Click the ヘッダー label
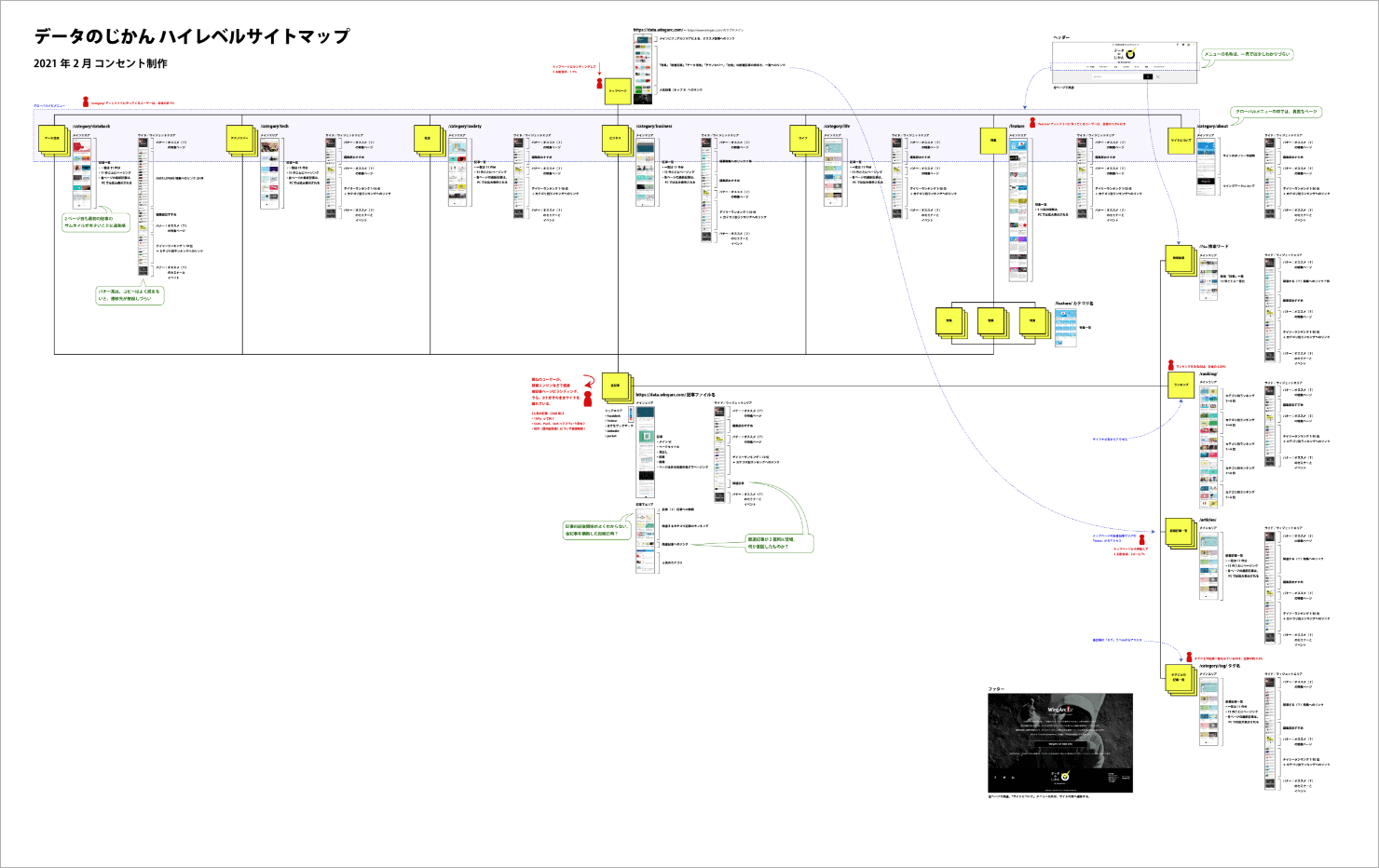This screenshot has width=1379, height=868. click(x=1061, y=37)
